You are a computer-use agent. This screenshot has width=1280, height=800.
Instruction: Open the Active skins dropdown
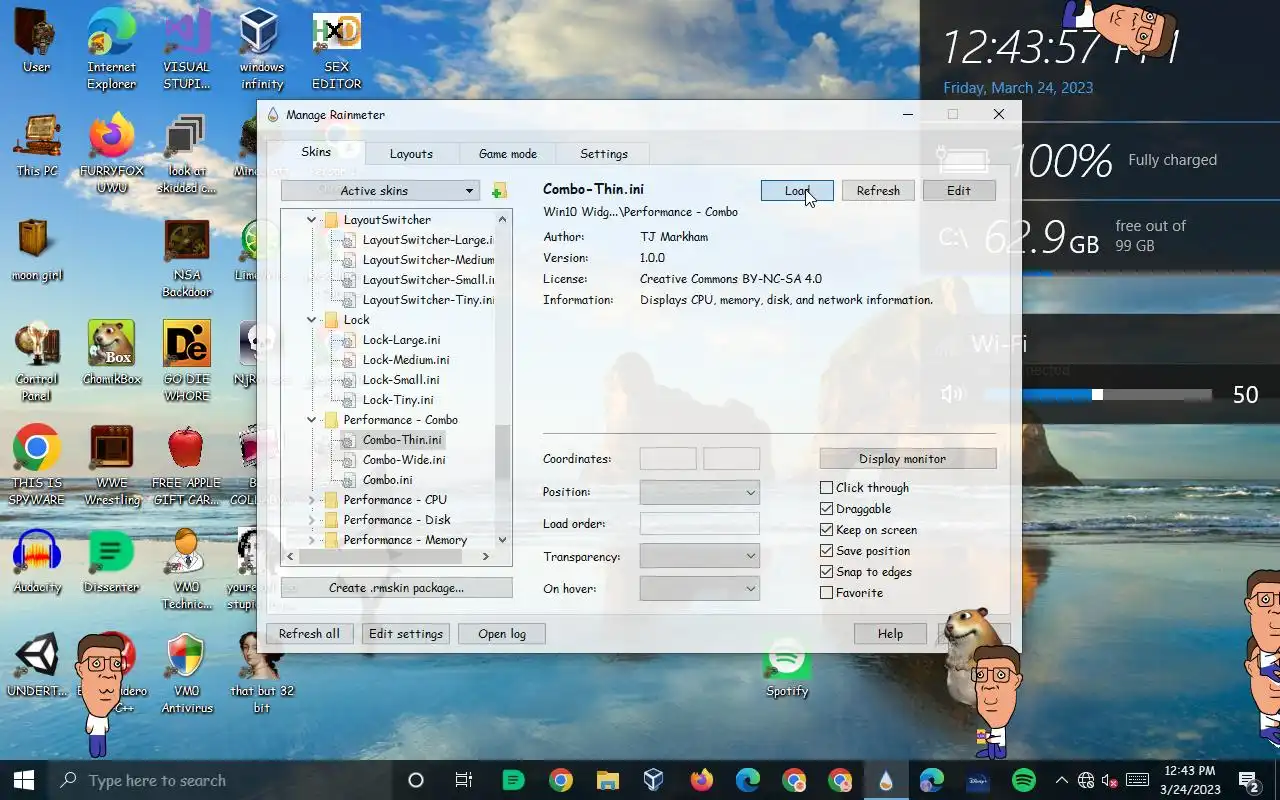(x=380, y=191)
